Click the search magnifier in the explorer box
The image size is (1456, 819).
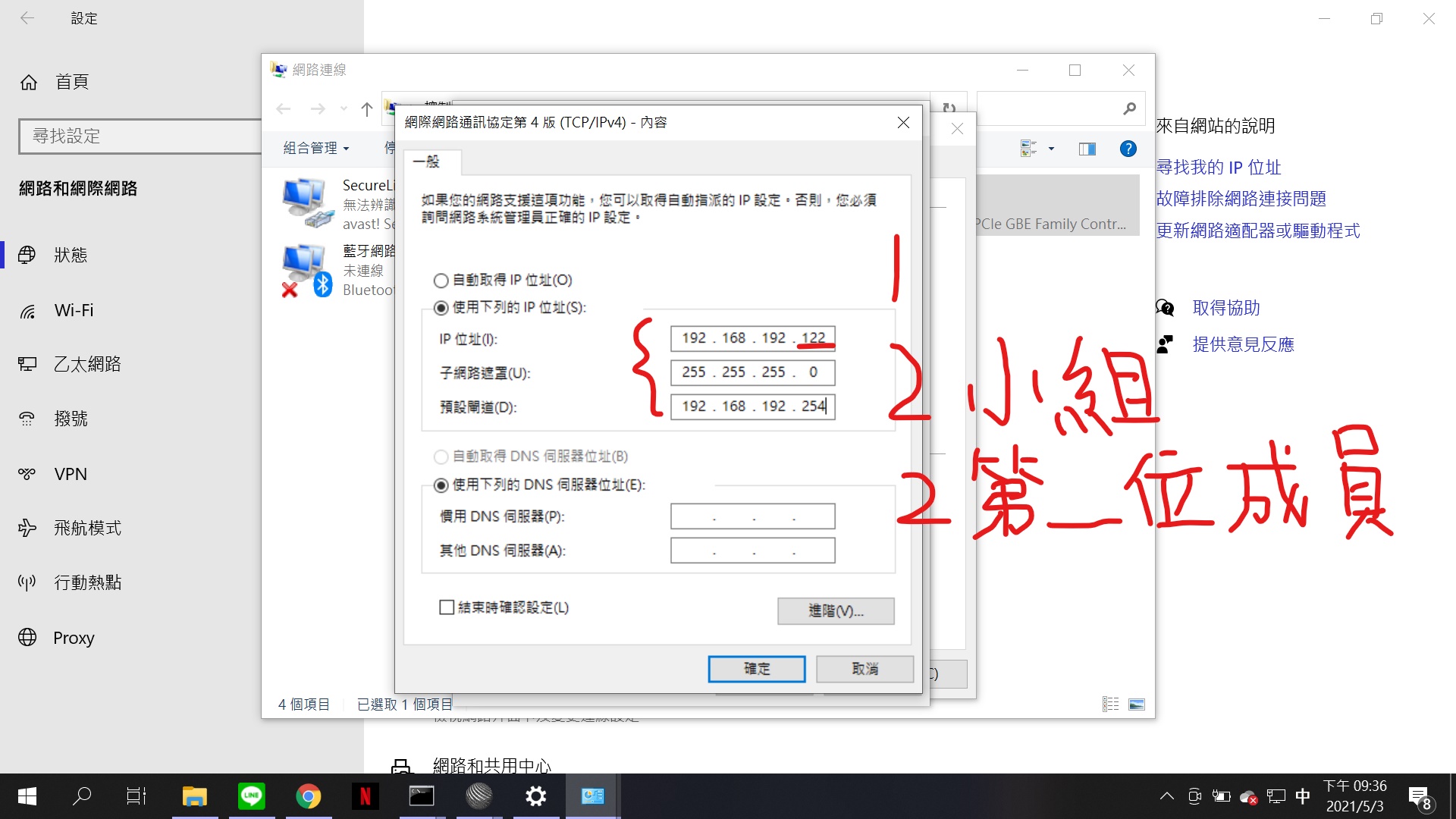pos(1129,109)
